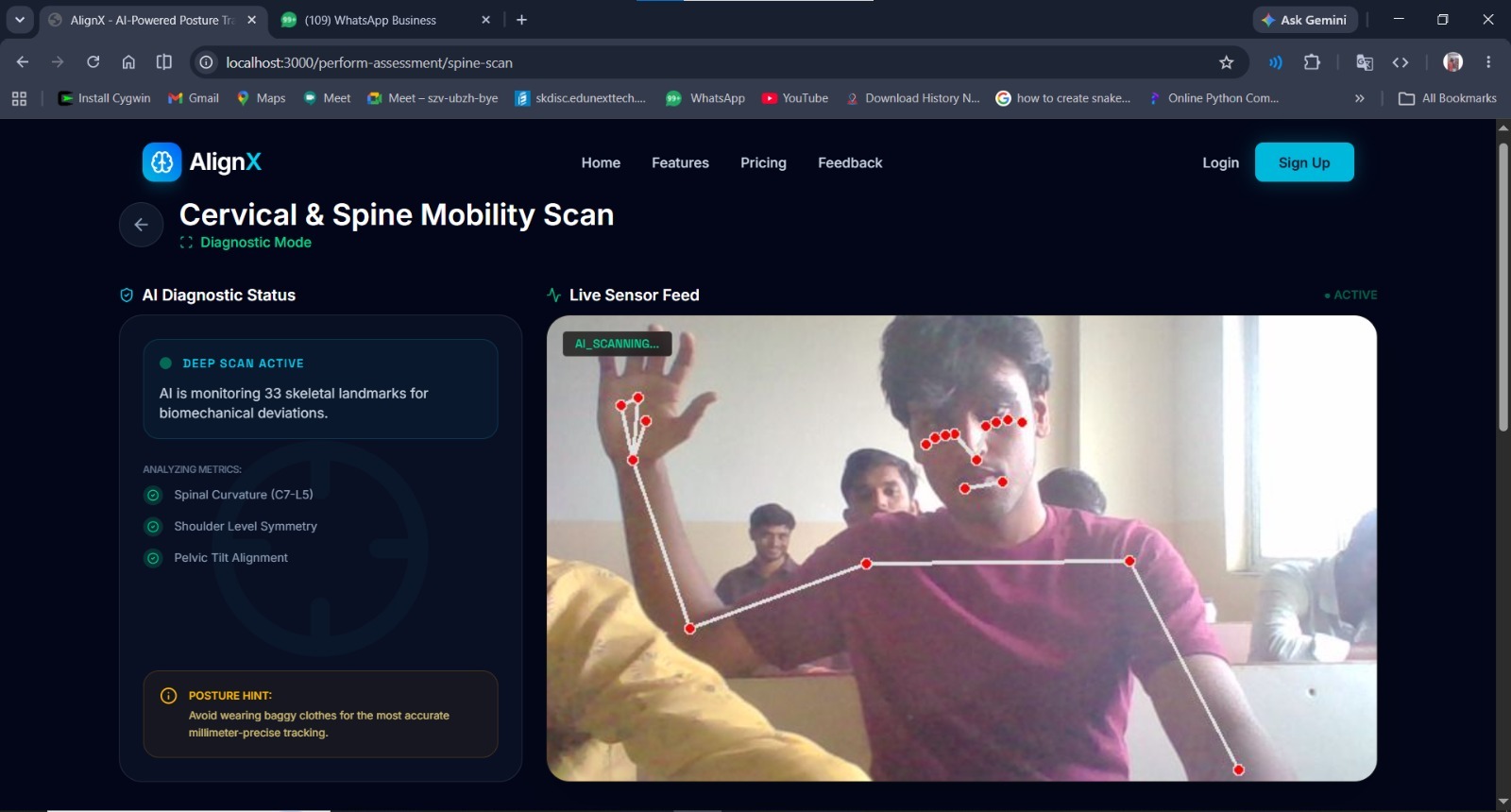Open the YouTube bookmark
Viewport: 1511px width, 812px height.
tap(795, 98)
